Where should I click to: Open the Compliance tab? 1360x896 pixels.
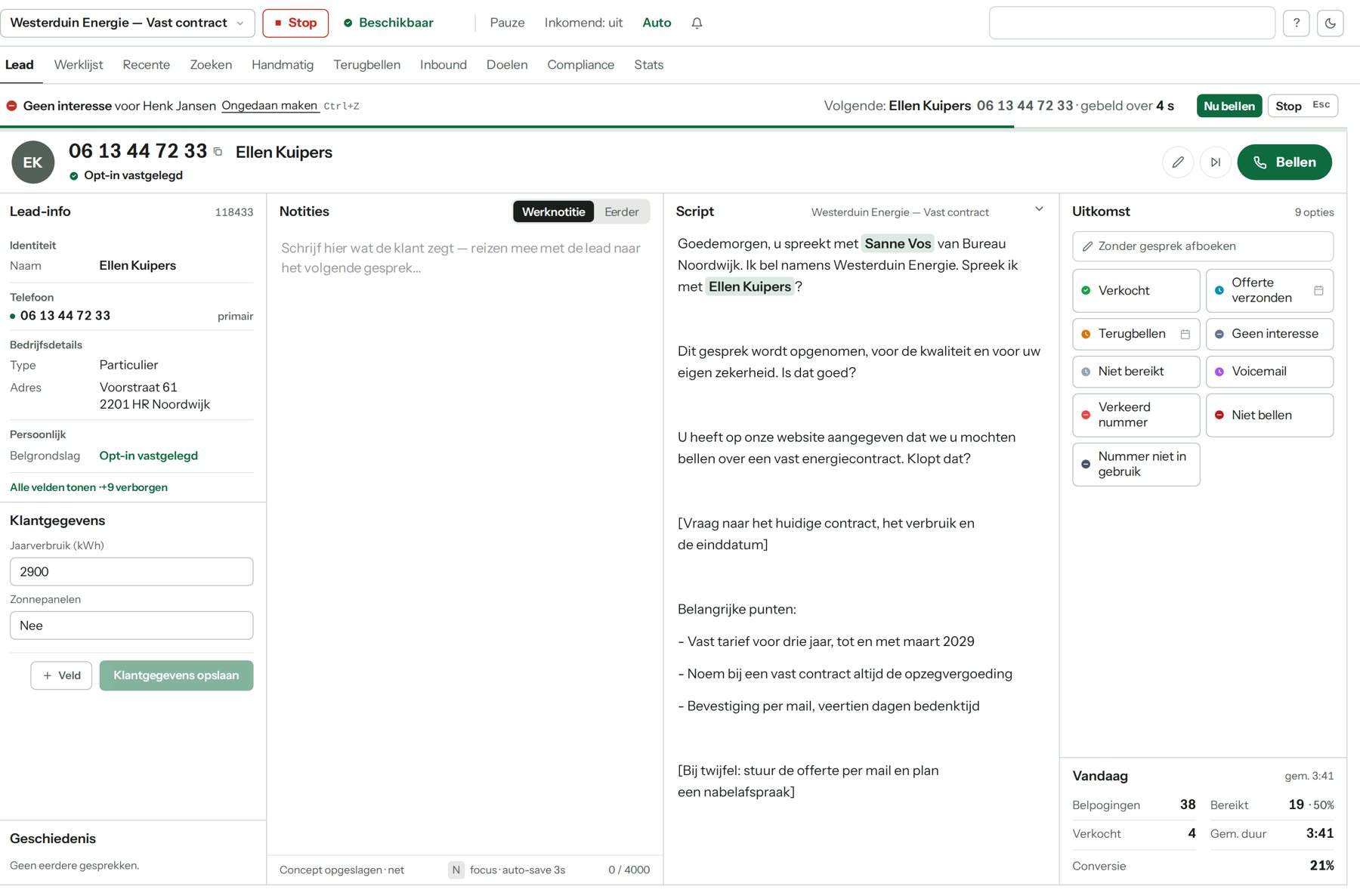pyautogui.click(x=580, y=65)
